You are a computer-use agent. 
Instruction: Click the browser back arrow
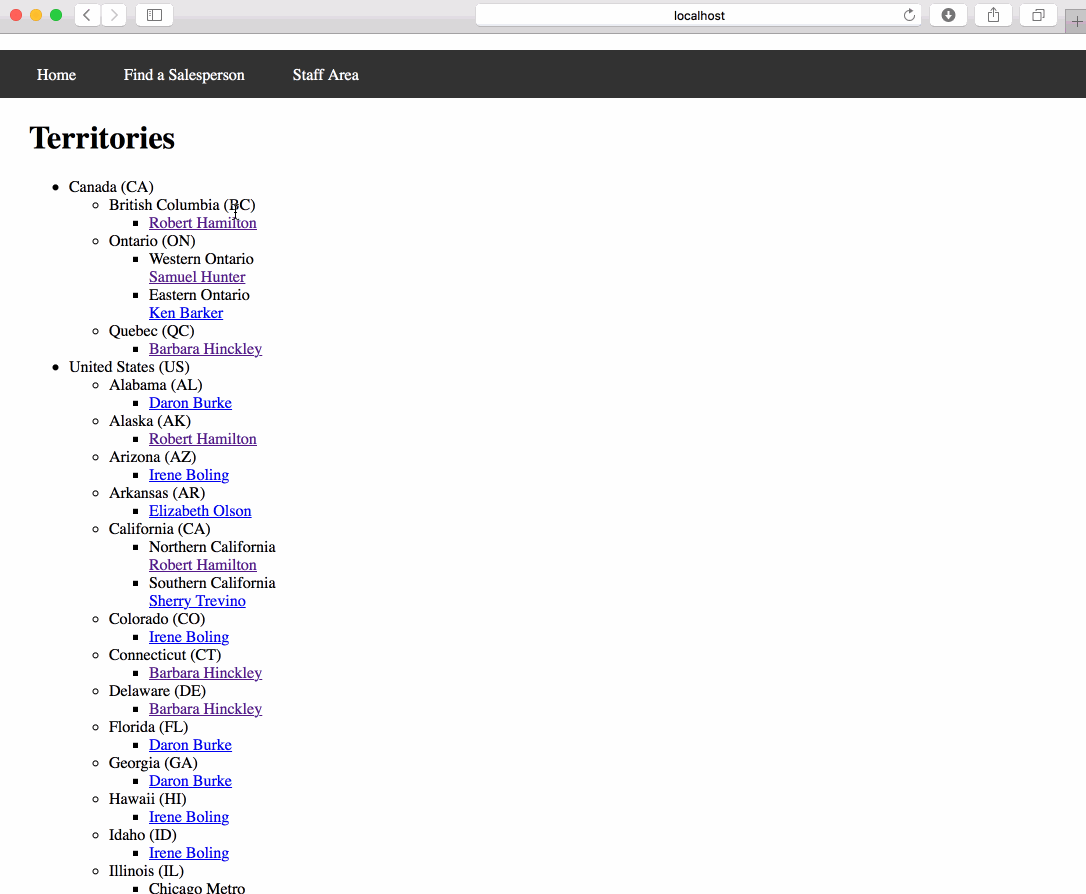pyautogui.click(x=86, y=15)
